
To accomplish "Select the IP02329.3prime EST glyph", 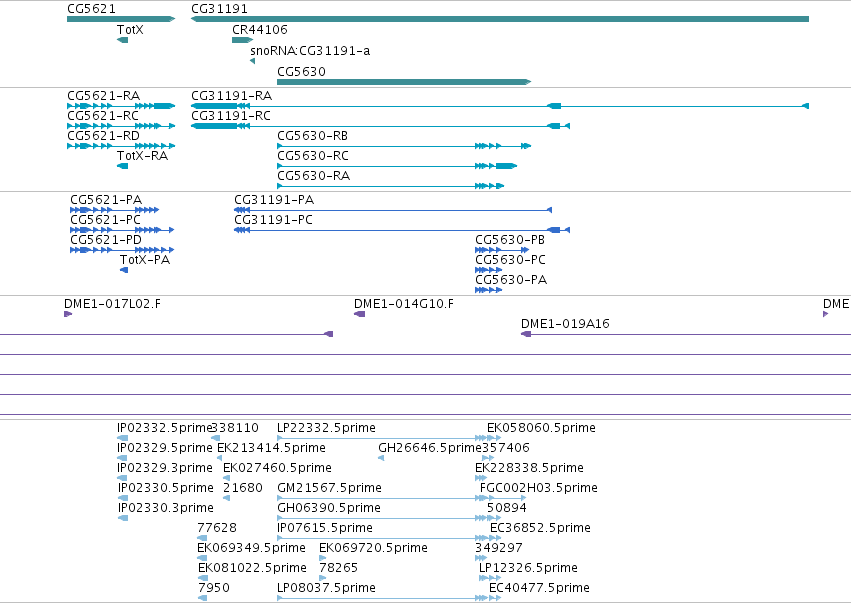I will point(123,478).
